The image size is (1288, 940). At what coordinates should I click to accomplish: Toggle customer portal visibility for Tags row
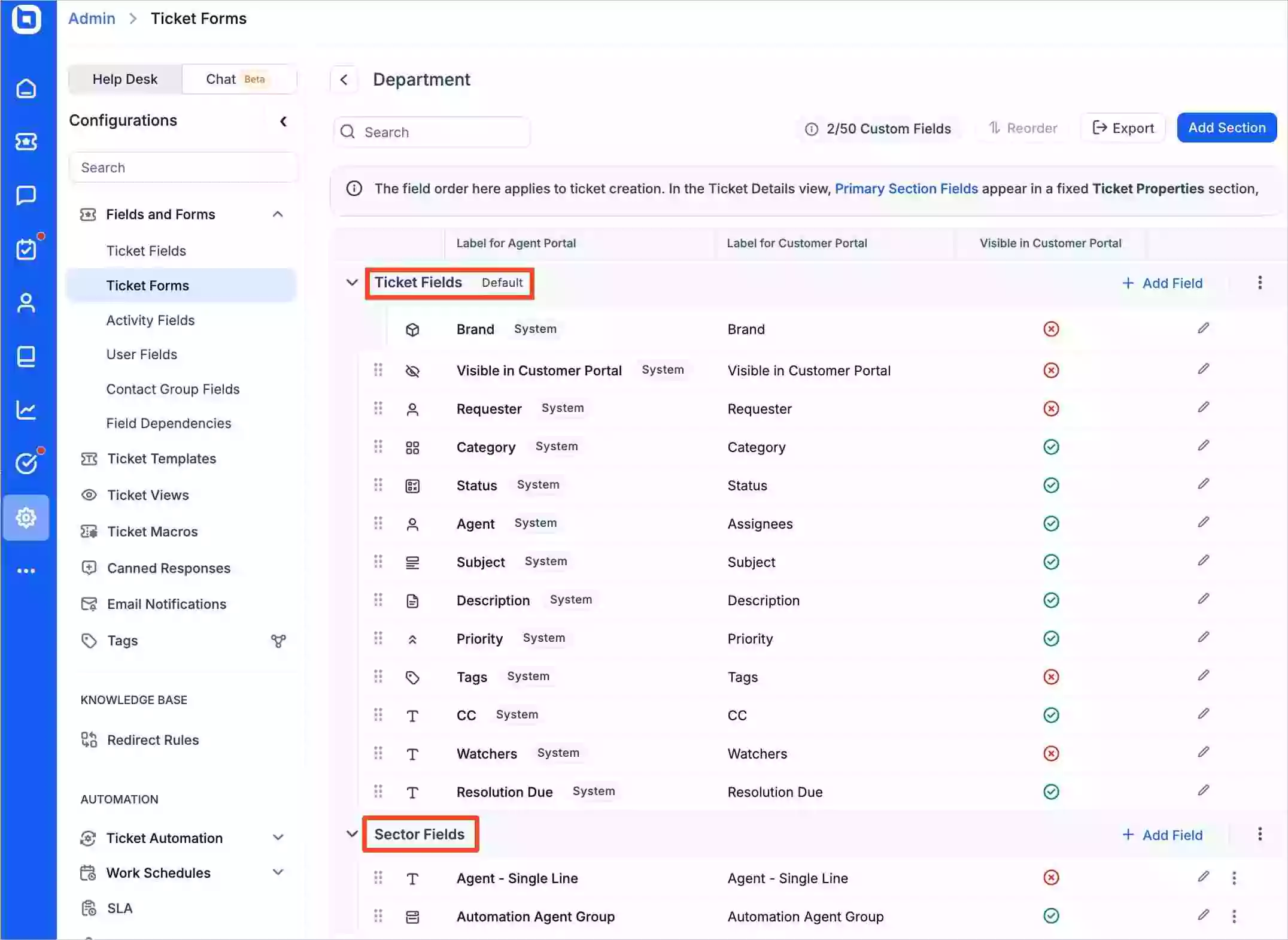(1051, 677)
